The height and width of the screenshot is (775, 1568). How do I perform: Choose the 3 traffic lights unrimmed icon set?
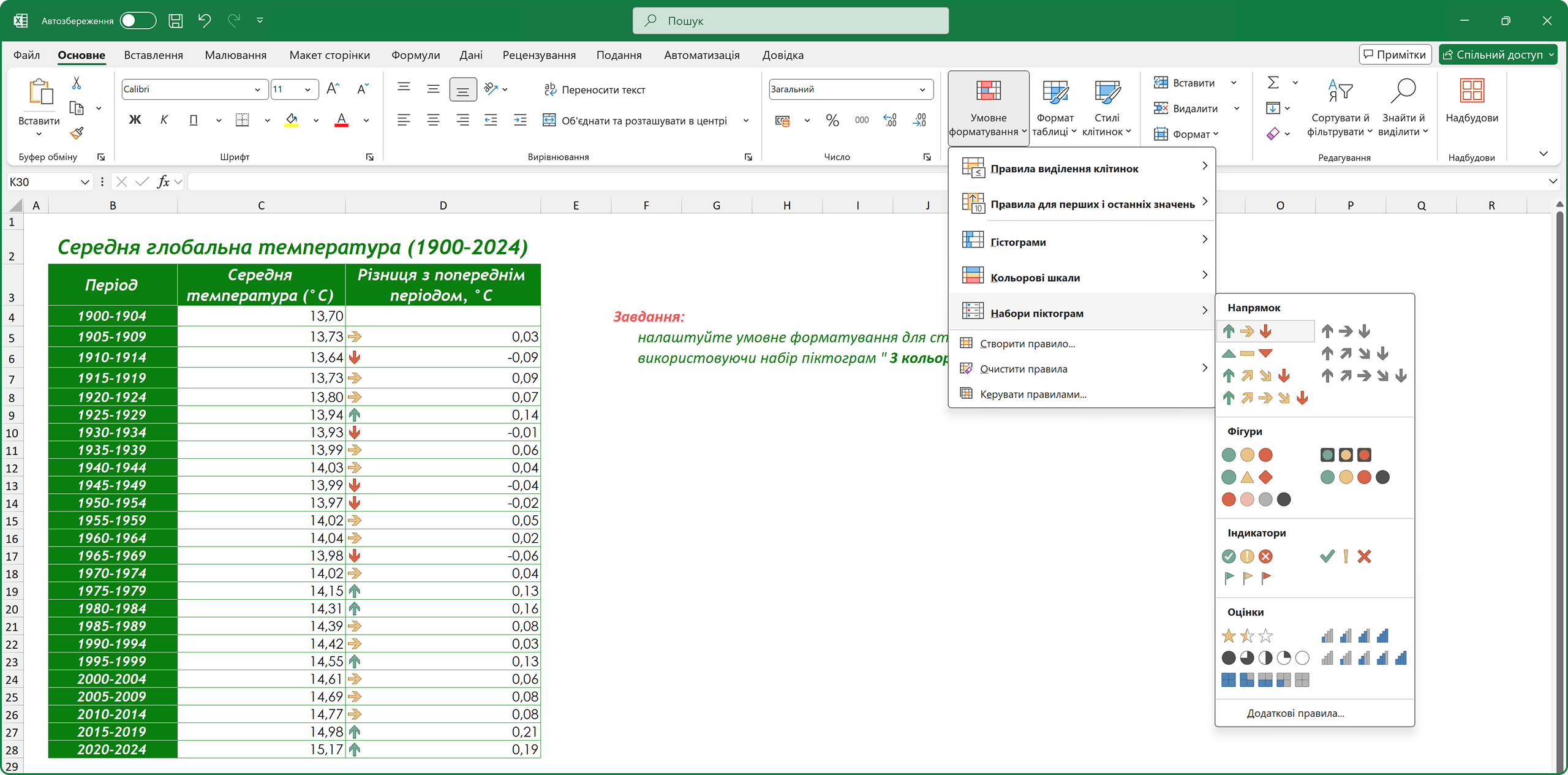[x=1246, y=455]
